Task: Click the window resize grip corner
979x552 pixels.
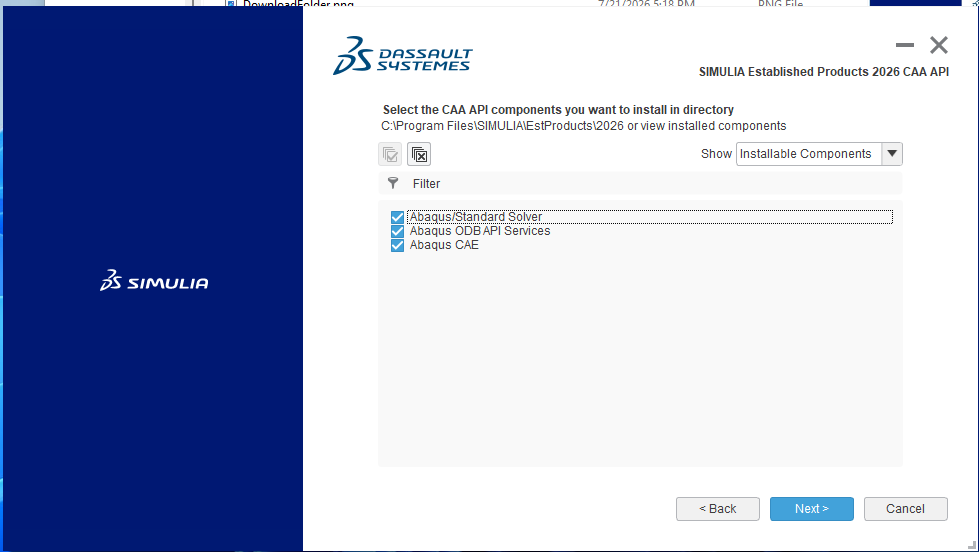Action: (972, 545)
